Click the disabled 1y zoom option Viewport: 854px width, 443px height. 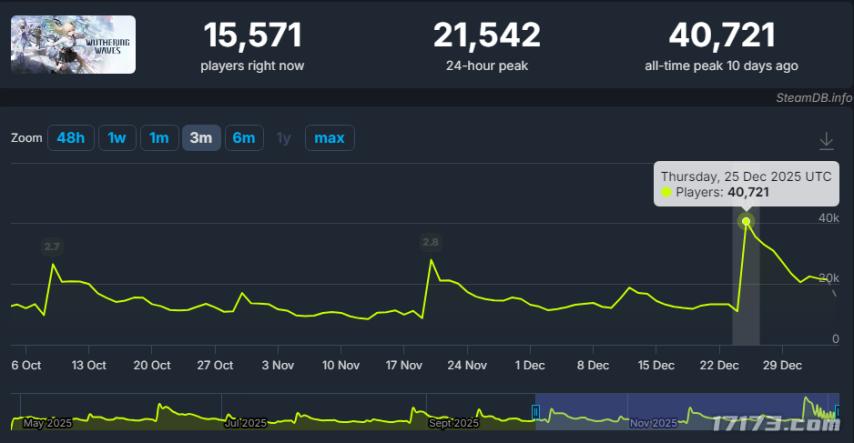point(284,138)
